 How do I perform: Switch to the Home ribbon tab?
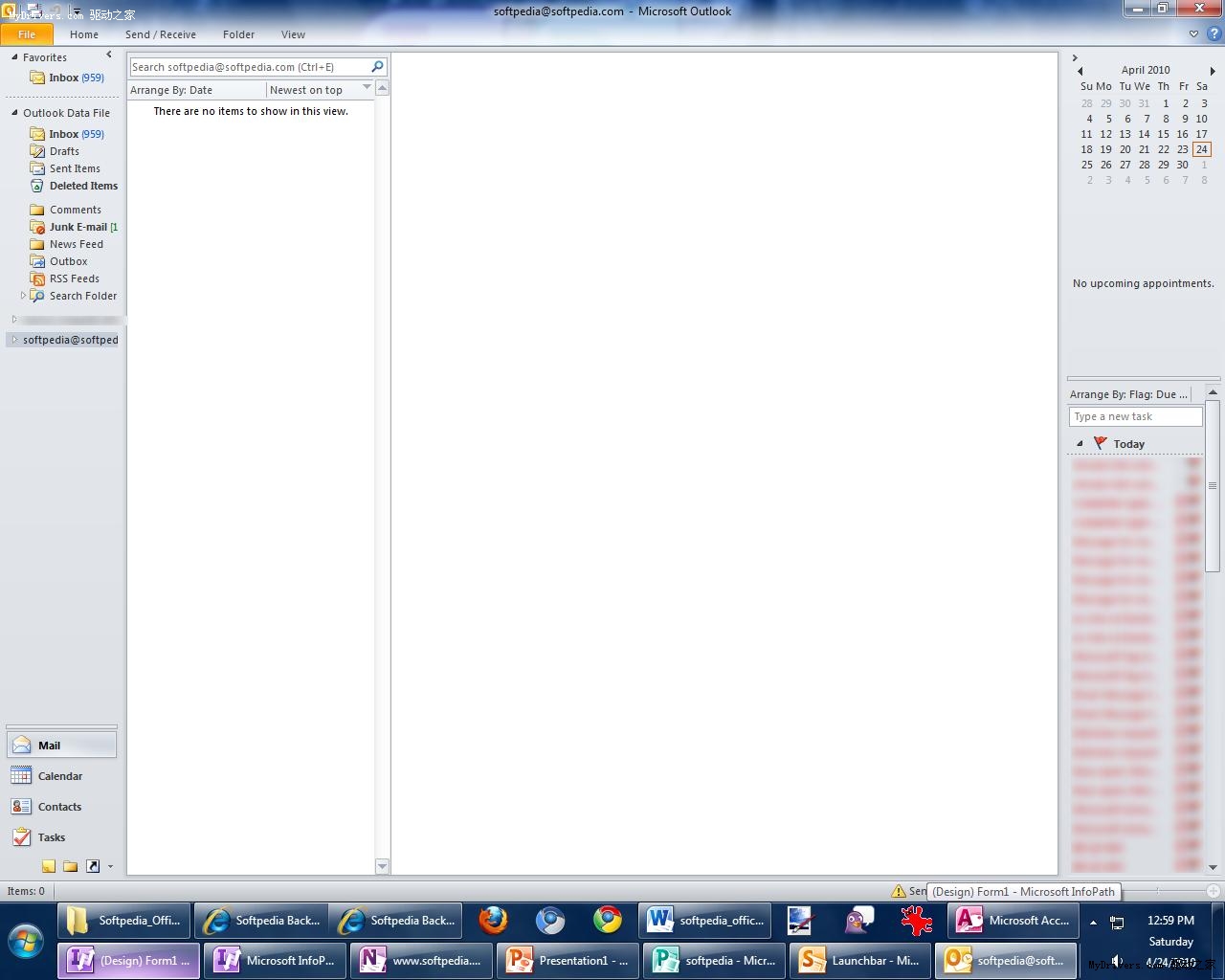point(84,34)
